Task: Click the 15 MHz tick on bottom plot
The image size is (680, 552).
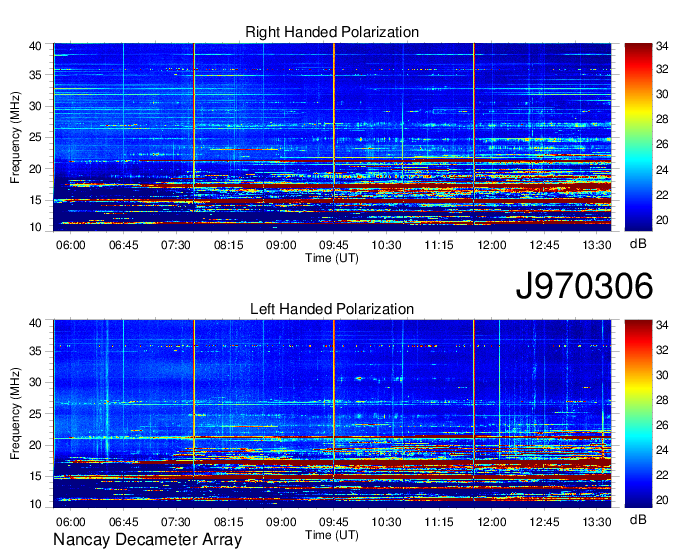Action: [35, 476]
